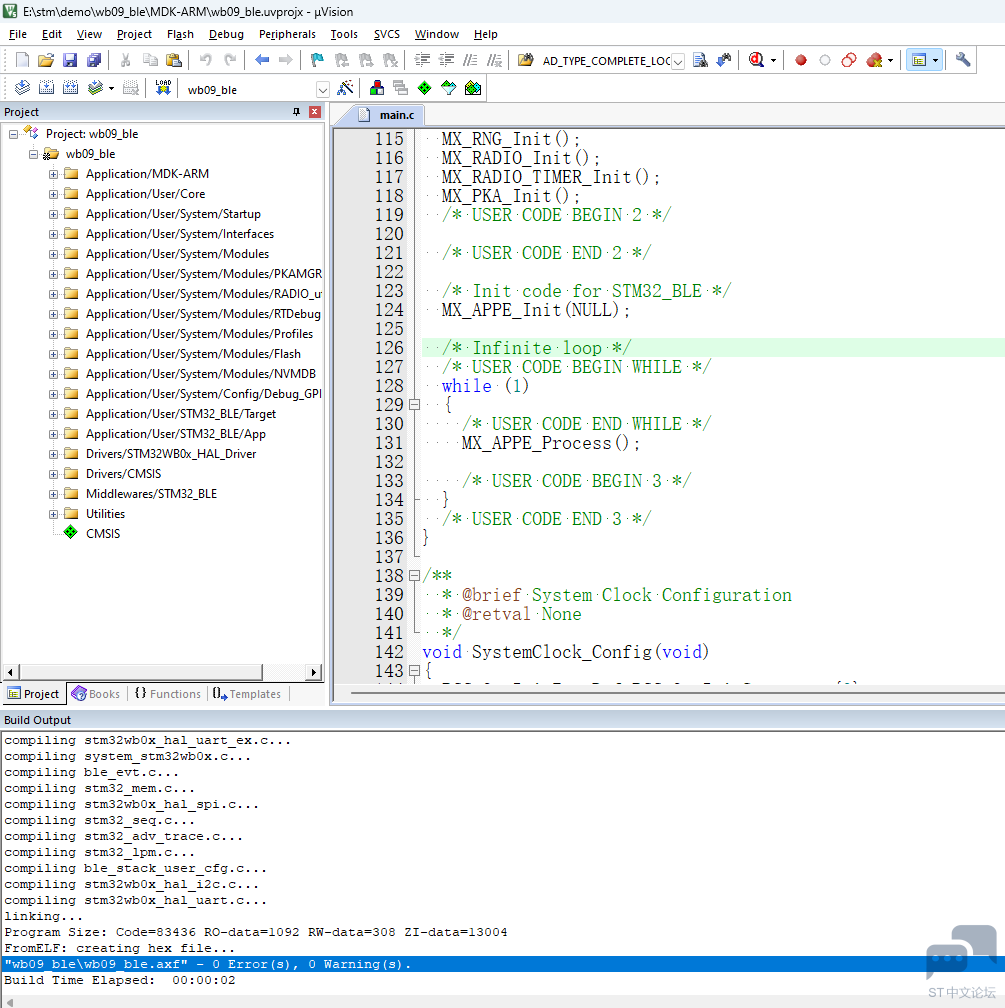Select Application/User/STM32_BLE/App folder
Viewport: 1005px width, 1008px height.
[176, 434]
